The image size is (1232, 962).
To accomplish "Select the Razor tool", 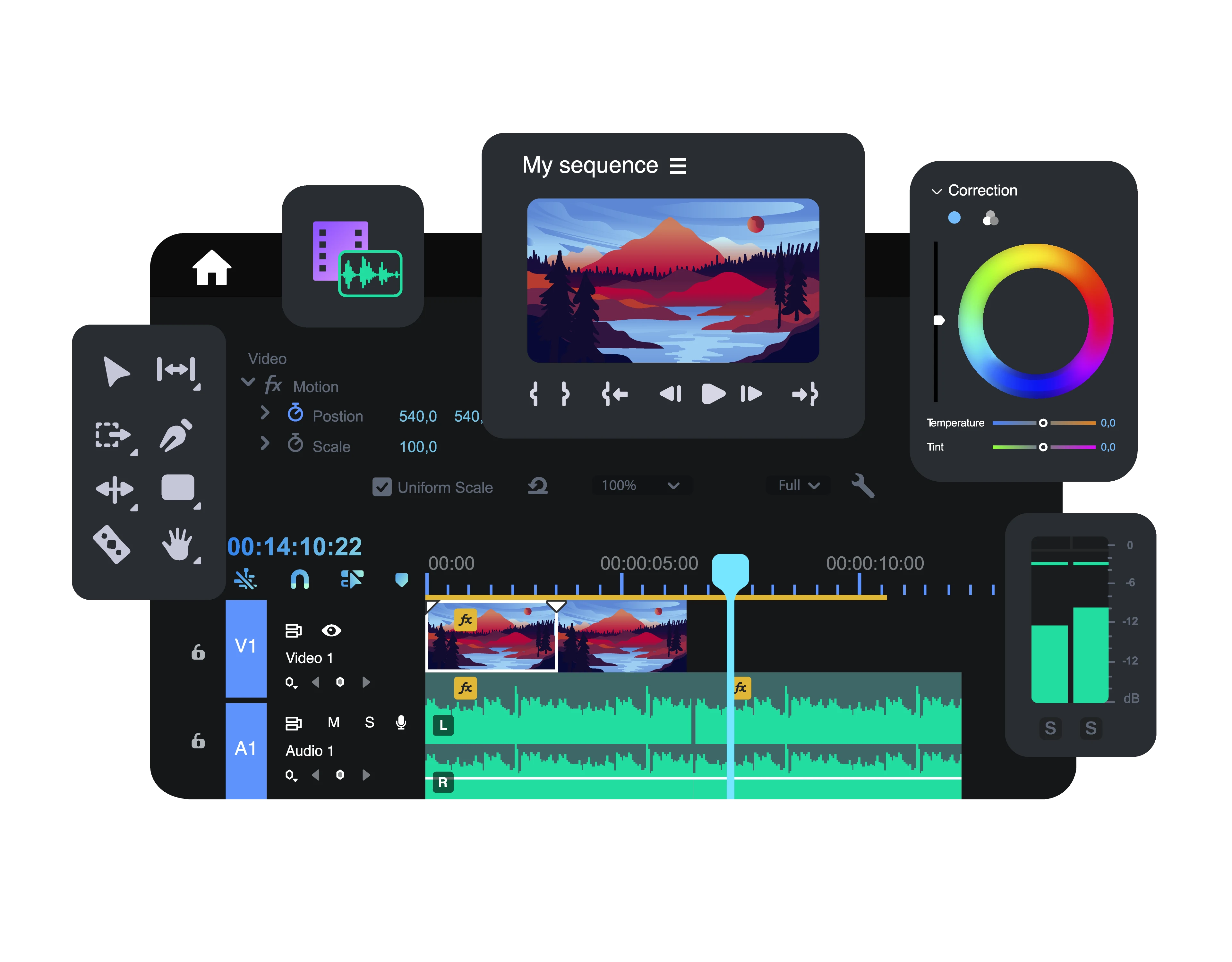I will 112,544.
